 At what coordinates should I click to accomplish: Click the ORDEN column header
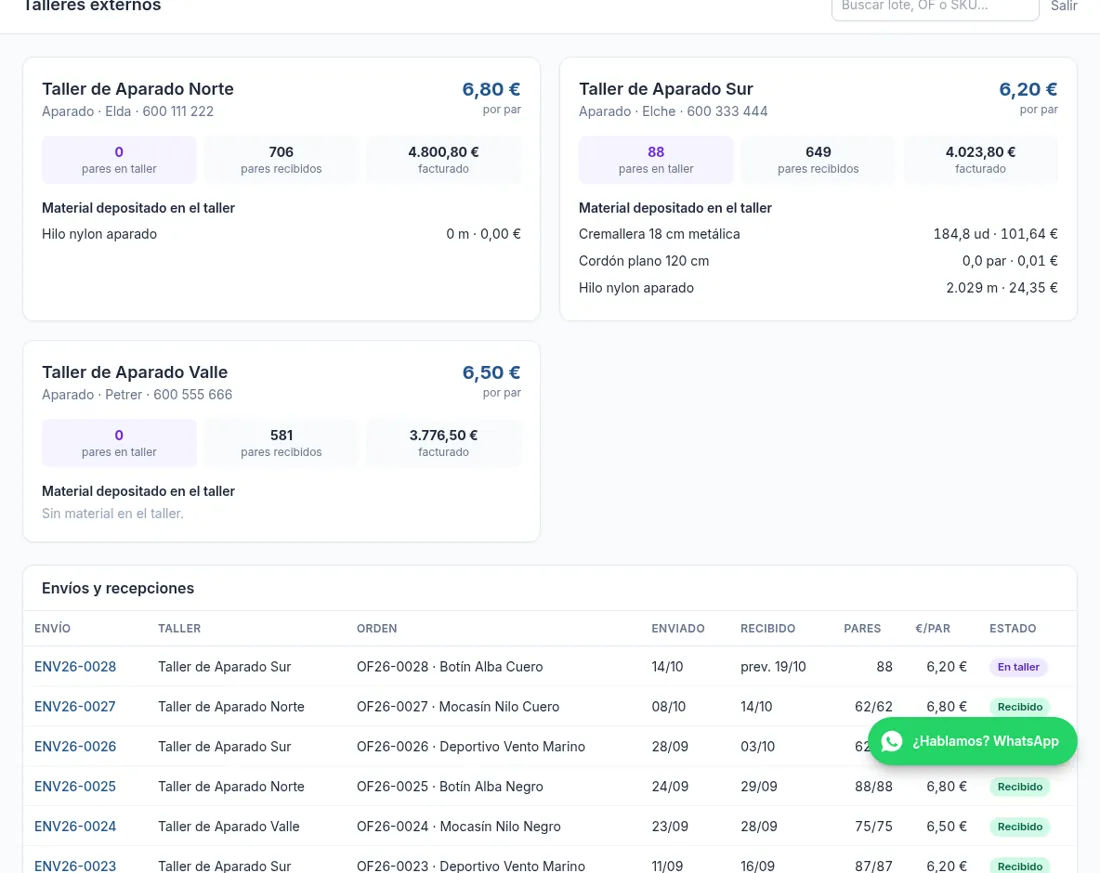click(377, 628)
